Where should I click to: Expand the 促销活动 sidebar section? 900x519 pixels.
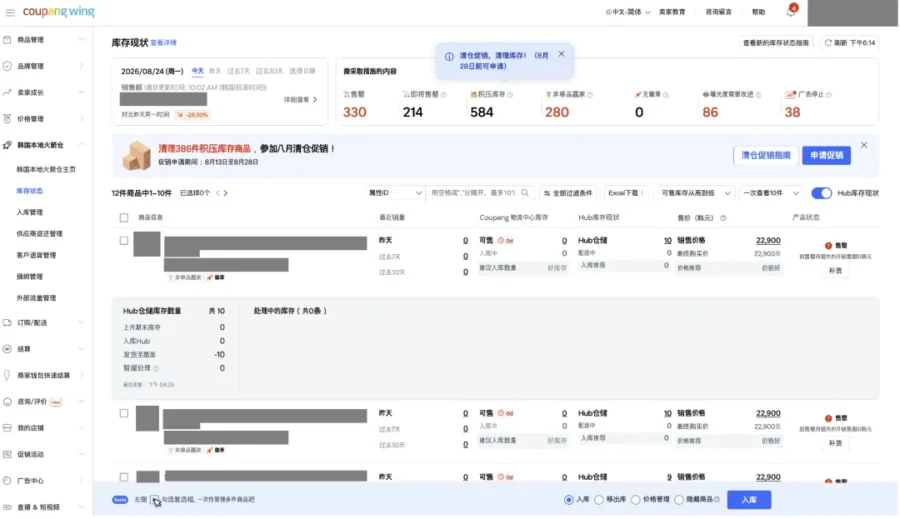tap(81, 455)
